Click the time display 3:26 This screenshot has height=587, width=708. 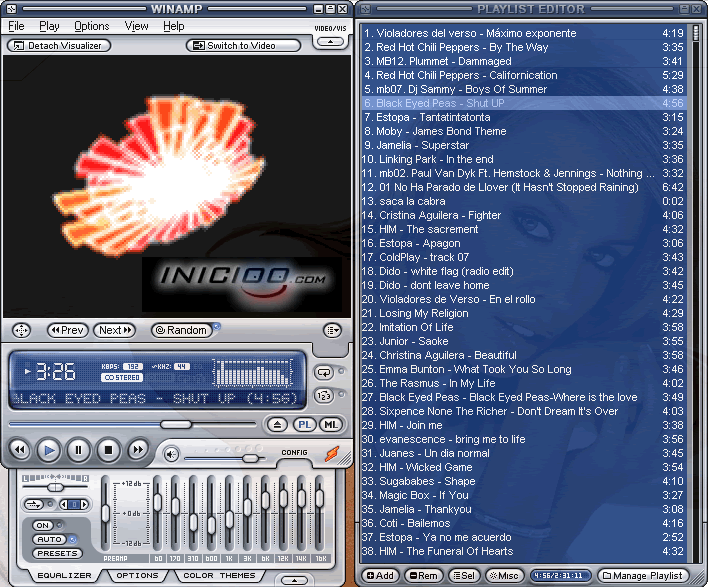point(55,372)
